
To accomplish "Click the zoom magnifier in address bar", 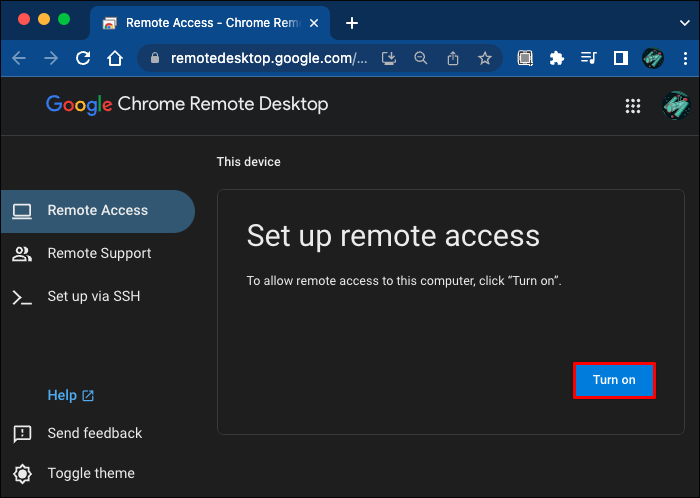I will [x=421, y=58].
